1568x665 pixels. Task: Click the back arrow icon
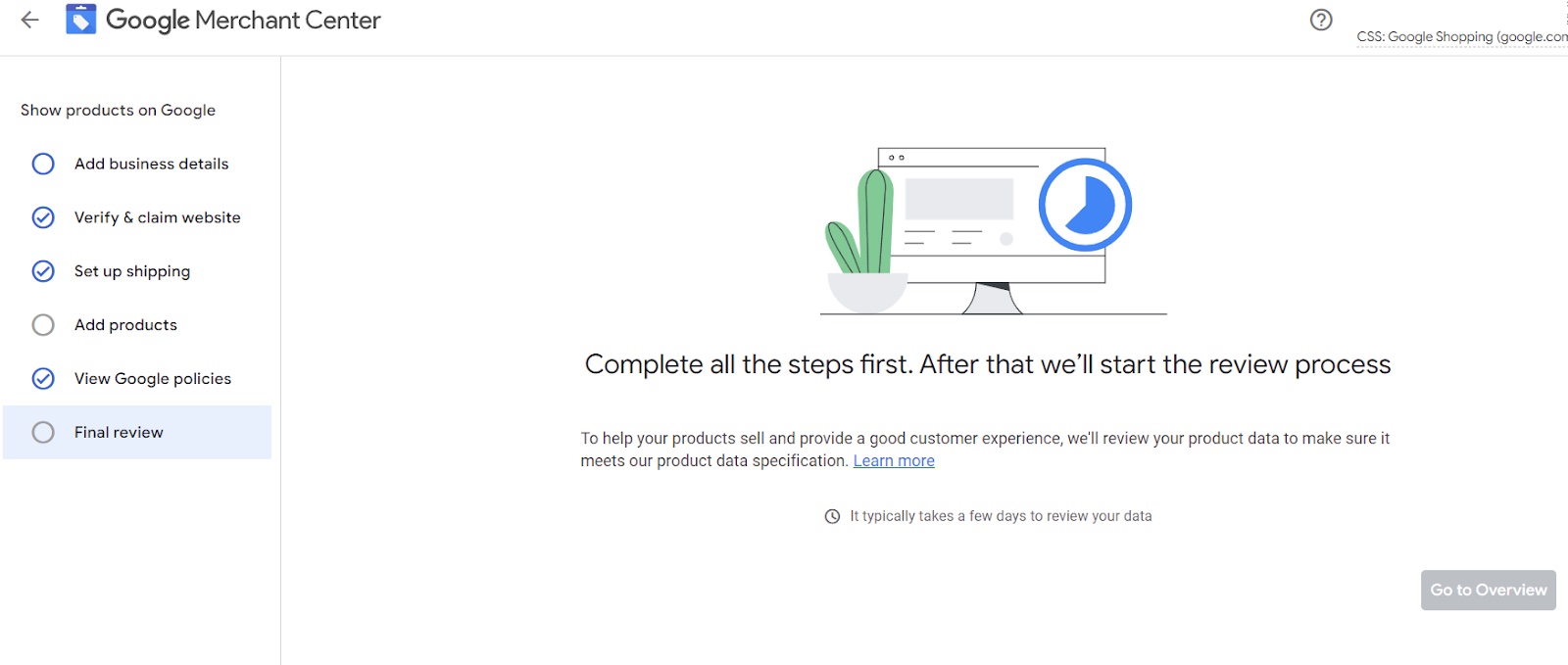coord(30,20)
